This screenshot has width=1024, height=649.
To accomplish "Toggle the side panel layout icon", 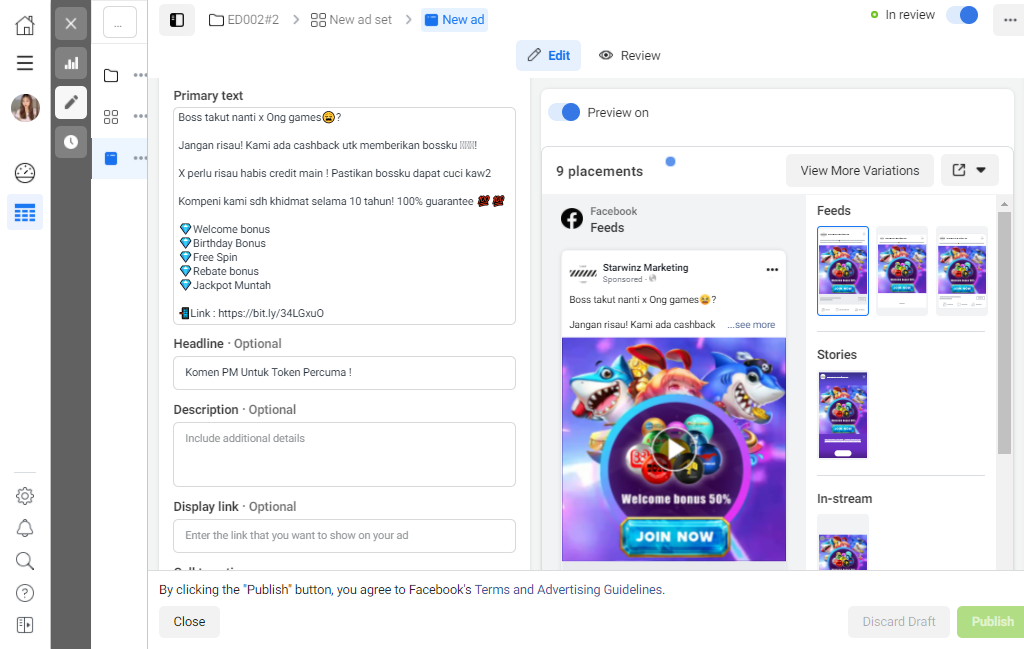I will click(177, 20).
